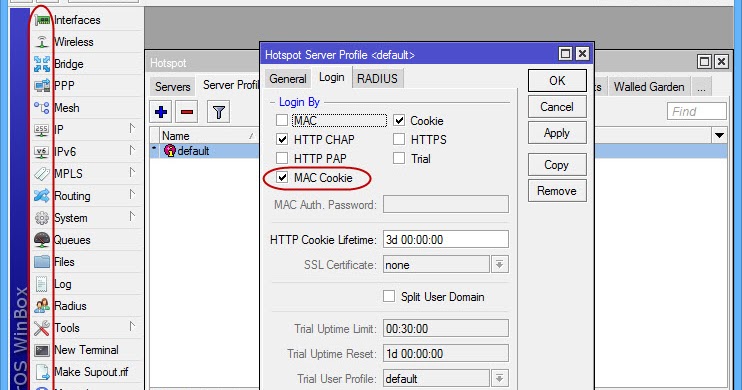Click the MPLS icon in sidebar
This screenshot has height=390, width=742.
pos(42,174)
